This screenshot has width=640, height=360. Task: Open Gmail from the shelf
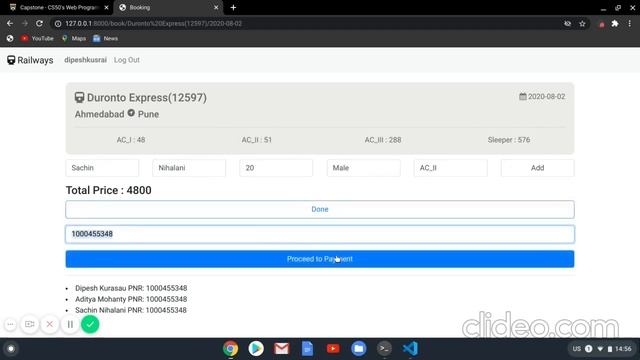[282, 349]
